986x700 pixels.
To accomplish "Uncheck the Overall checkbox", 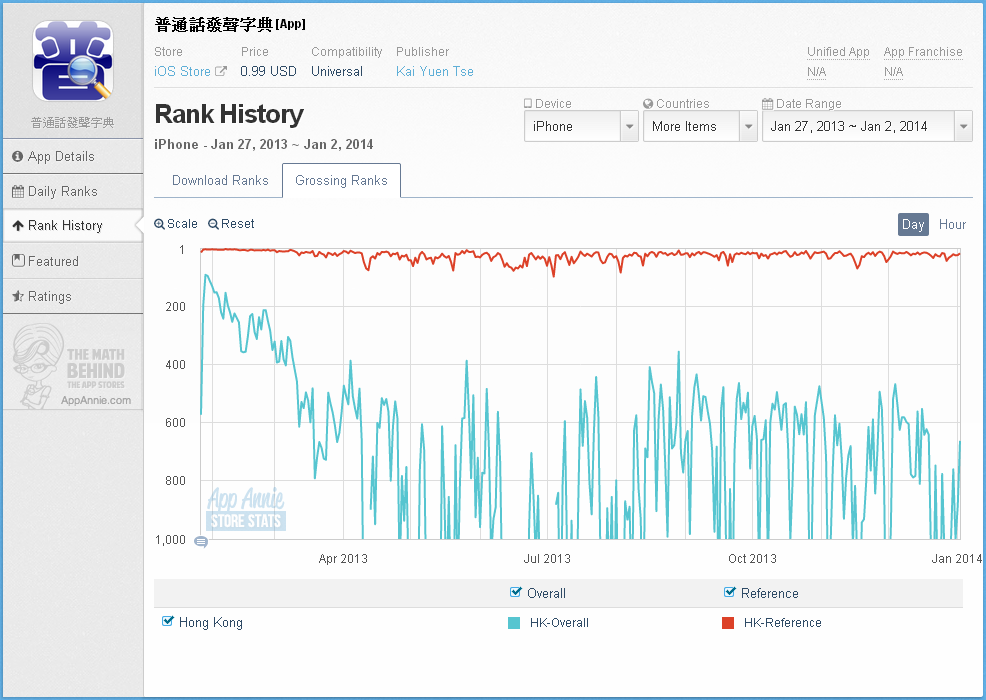I will tap(516, 592).
